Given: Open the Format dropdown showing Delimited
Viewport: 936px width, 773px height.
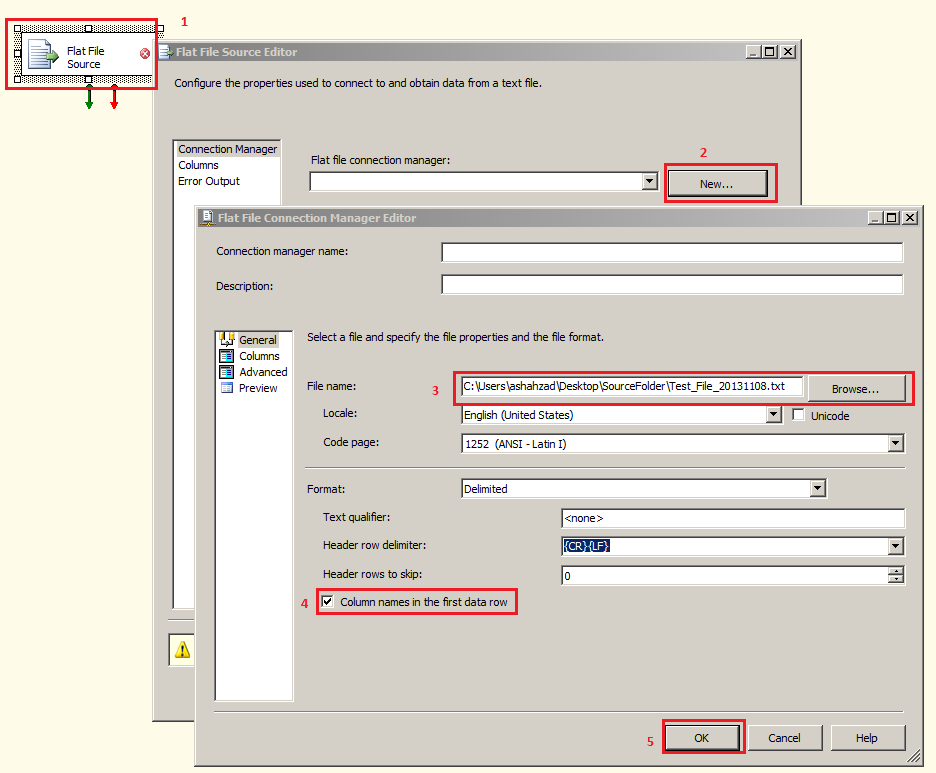Looking at the screenshot, I should coord(817,488).
